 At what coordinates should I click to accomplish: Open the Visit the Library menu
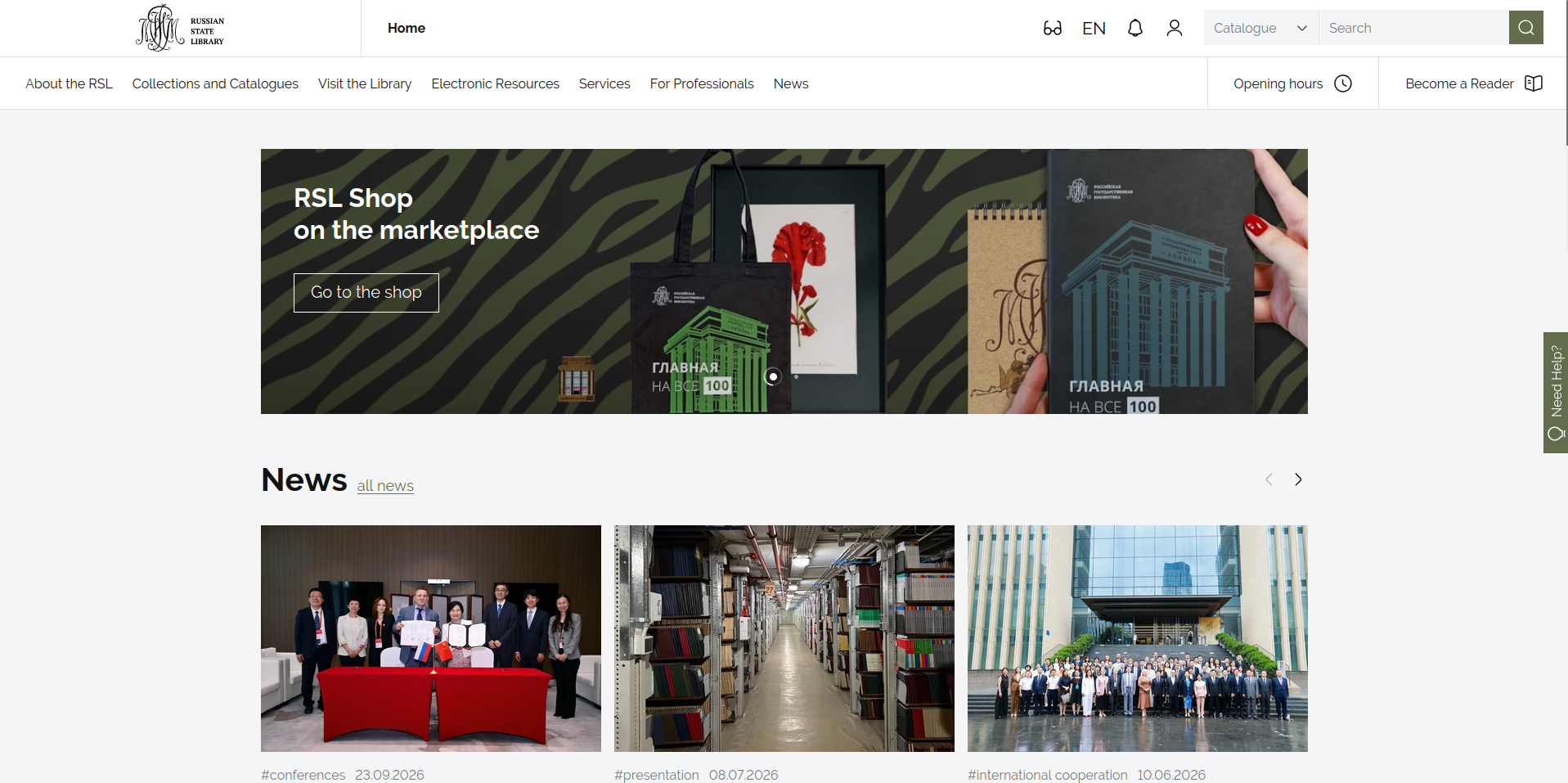pos(365,83)
